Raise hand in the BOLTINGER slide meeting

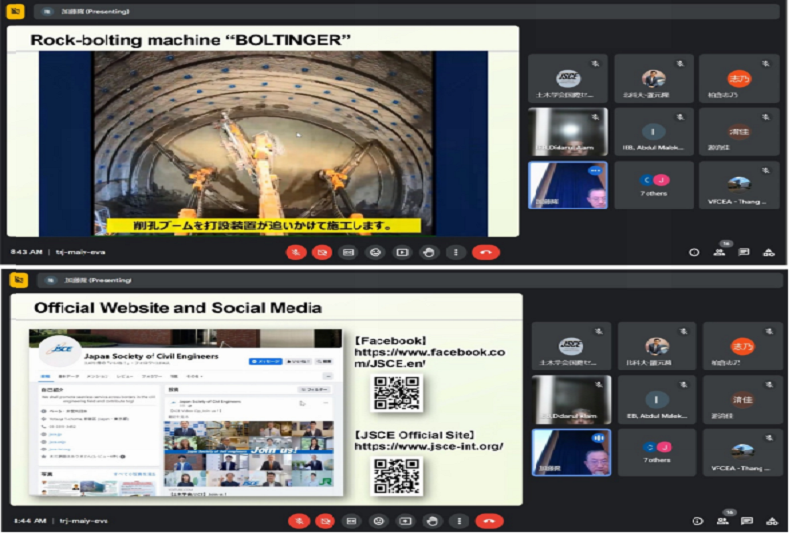[x=429, y=252]
